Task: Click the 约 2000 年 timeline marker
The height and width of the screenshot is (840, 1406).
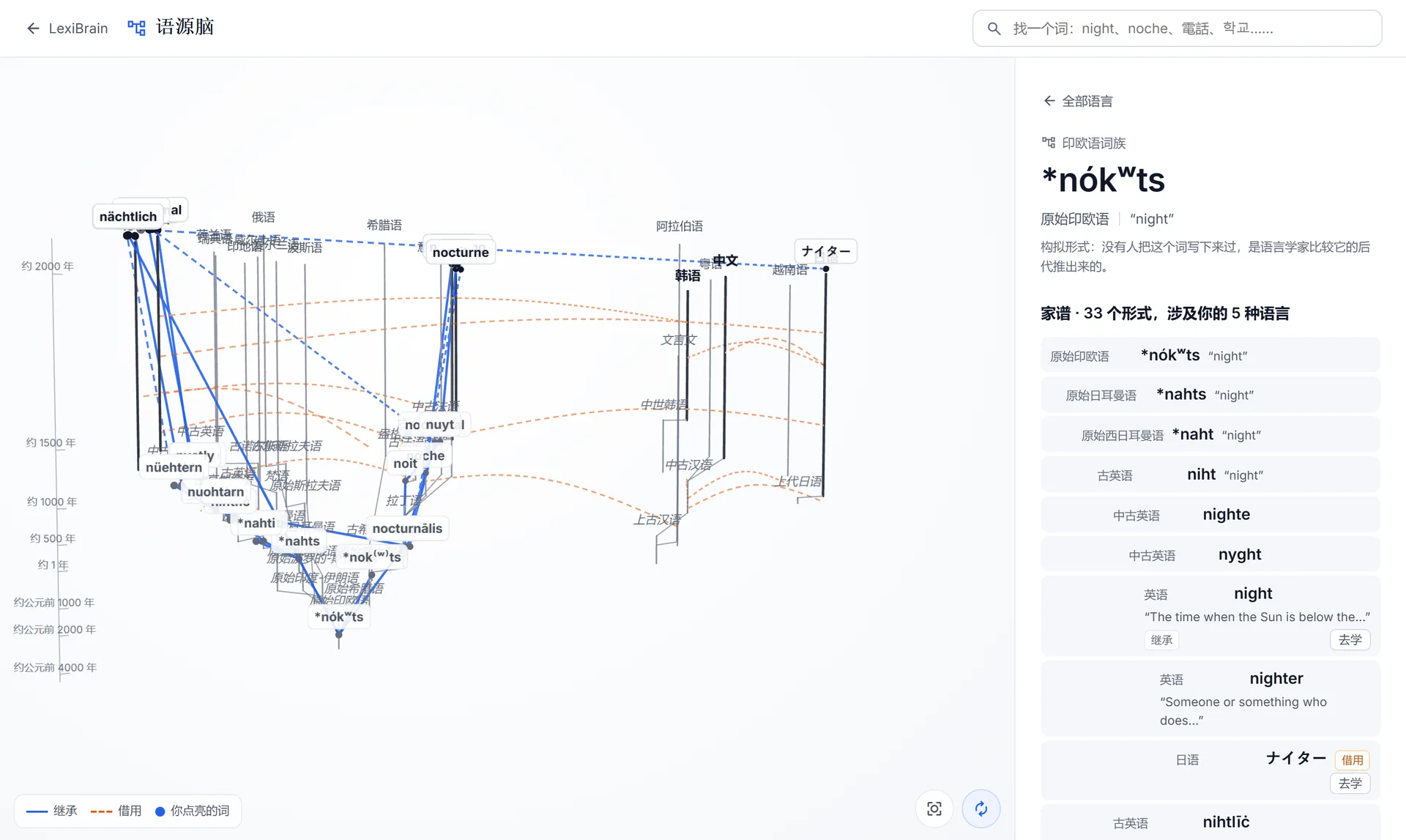Action: point(48,266)
